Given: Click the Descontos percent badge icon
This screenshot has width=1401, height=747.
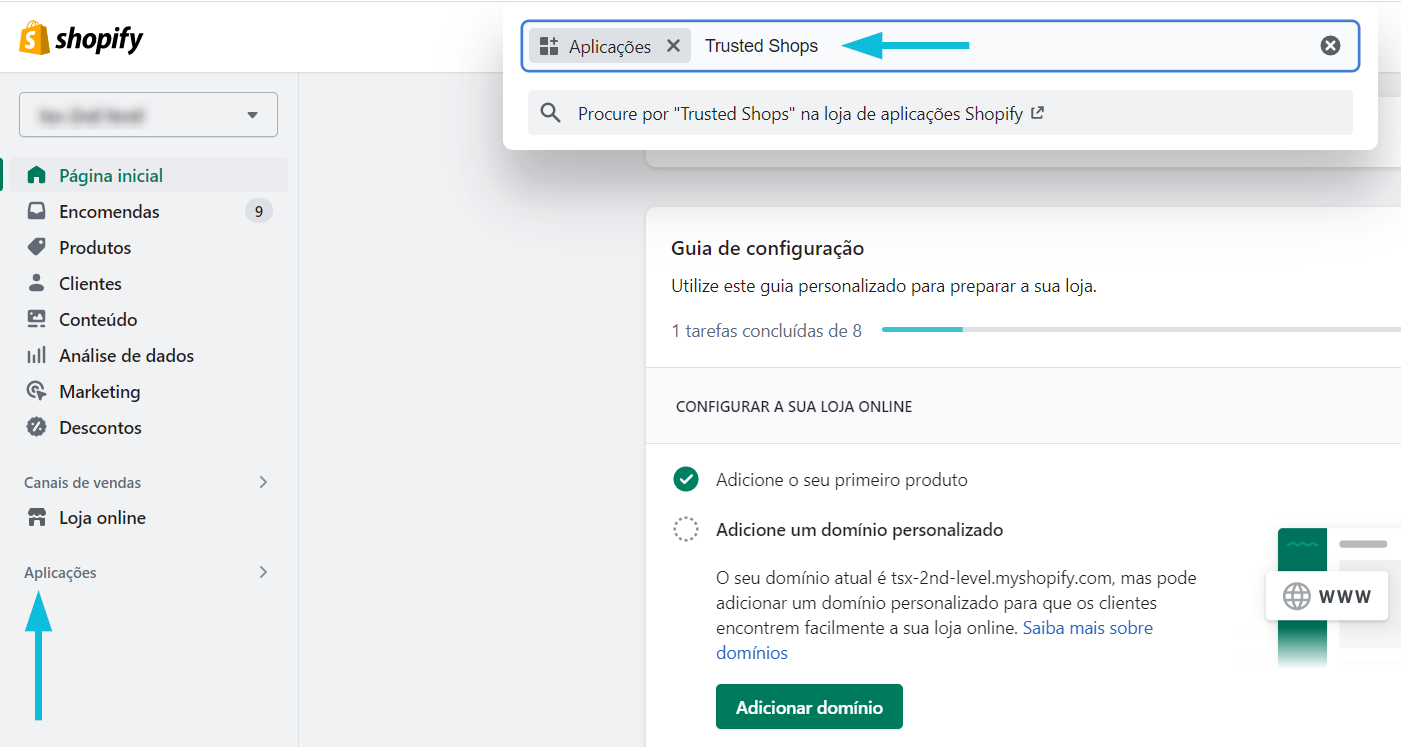Looking at the screenshot, I should [x=36, y=427].
